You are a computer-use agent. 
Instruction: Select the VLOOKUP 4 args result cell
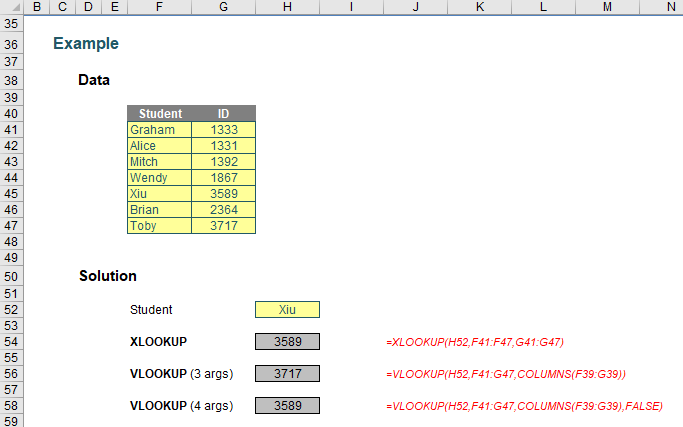pos(288,406)
